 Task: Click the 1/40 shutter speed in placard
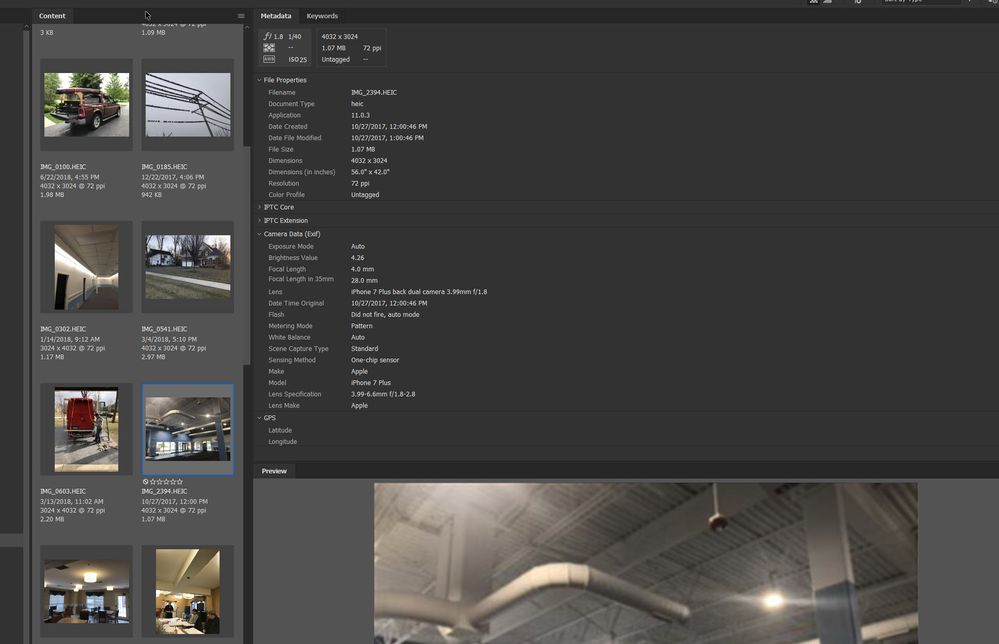[x=294, y=36]
